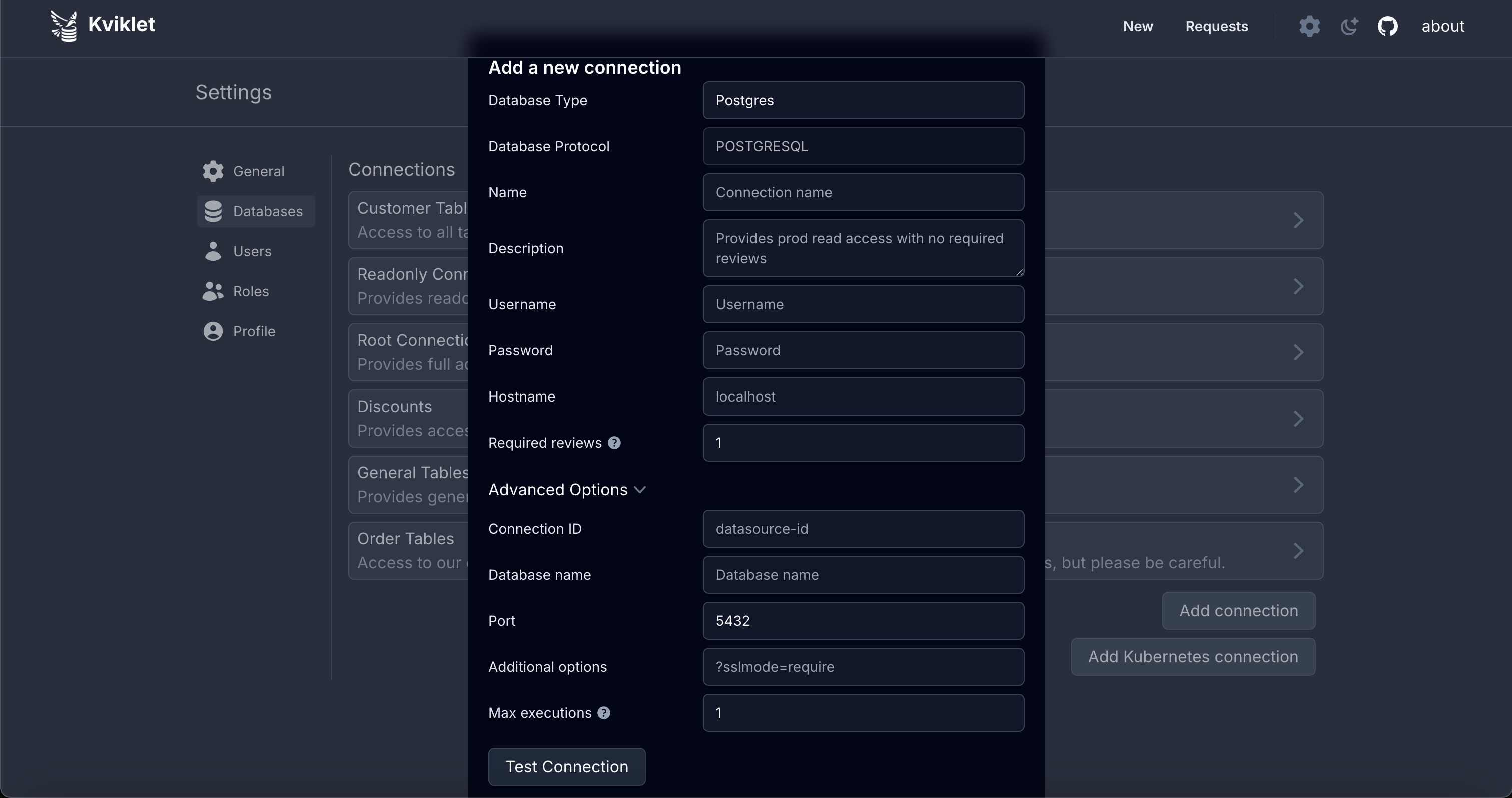Go to the about page
The width and height of the screenshot is (1512, 798).
pyautogui.click(x=1443, y=27)
